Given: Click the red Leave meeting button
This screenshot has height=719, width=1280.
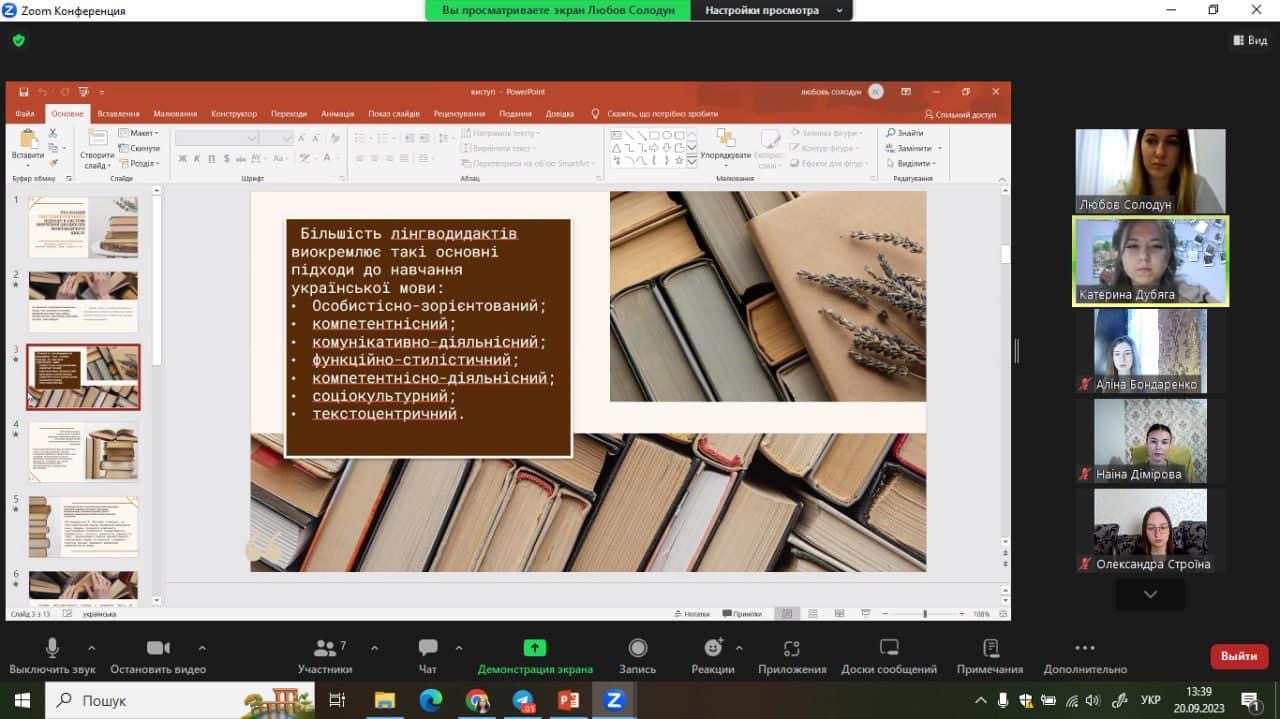Looking at the screenshot, I should [1239, 656].
